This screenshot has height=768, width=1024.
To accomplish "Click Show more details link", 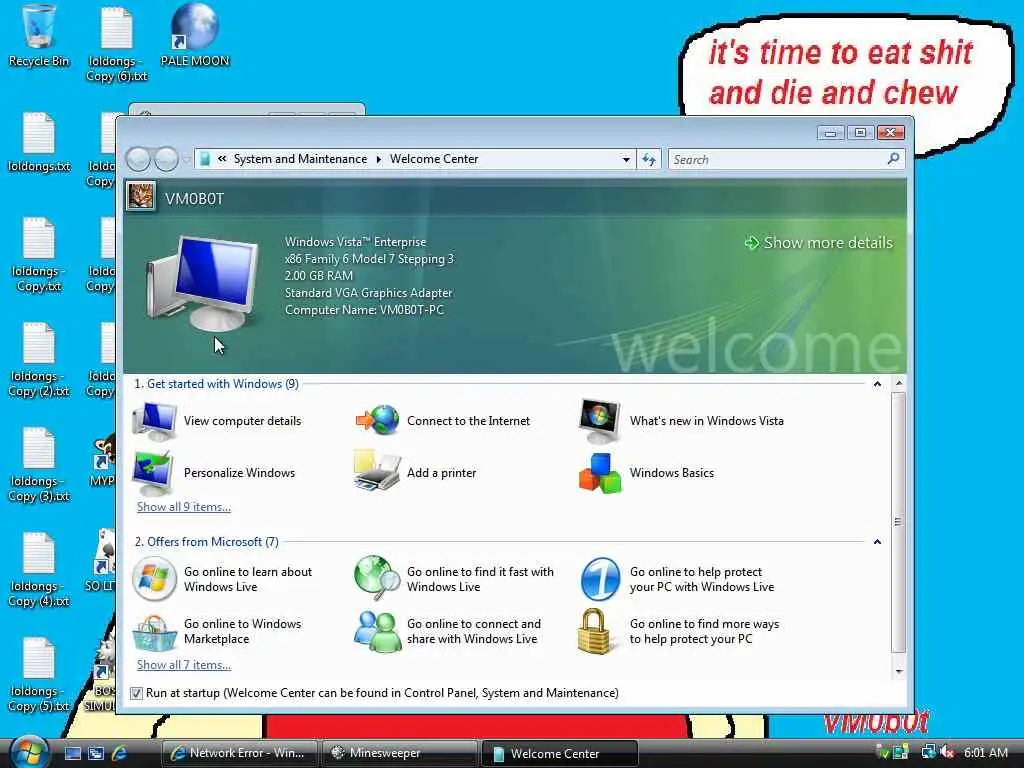I will [819, 243].
